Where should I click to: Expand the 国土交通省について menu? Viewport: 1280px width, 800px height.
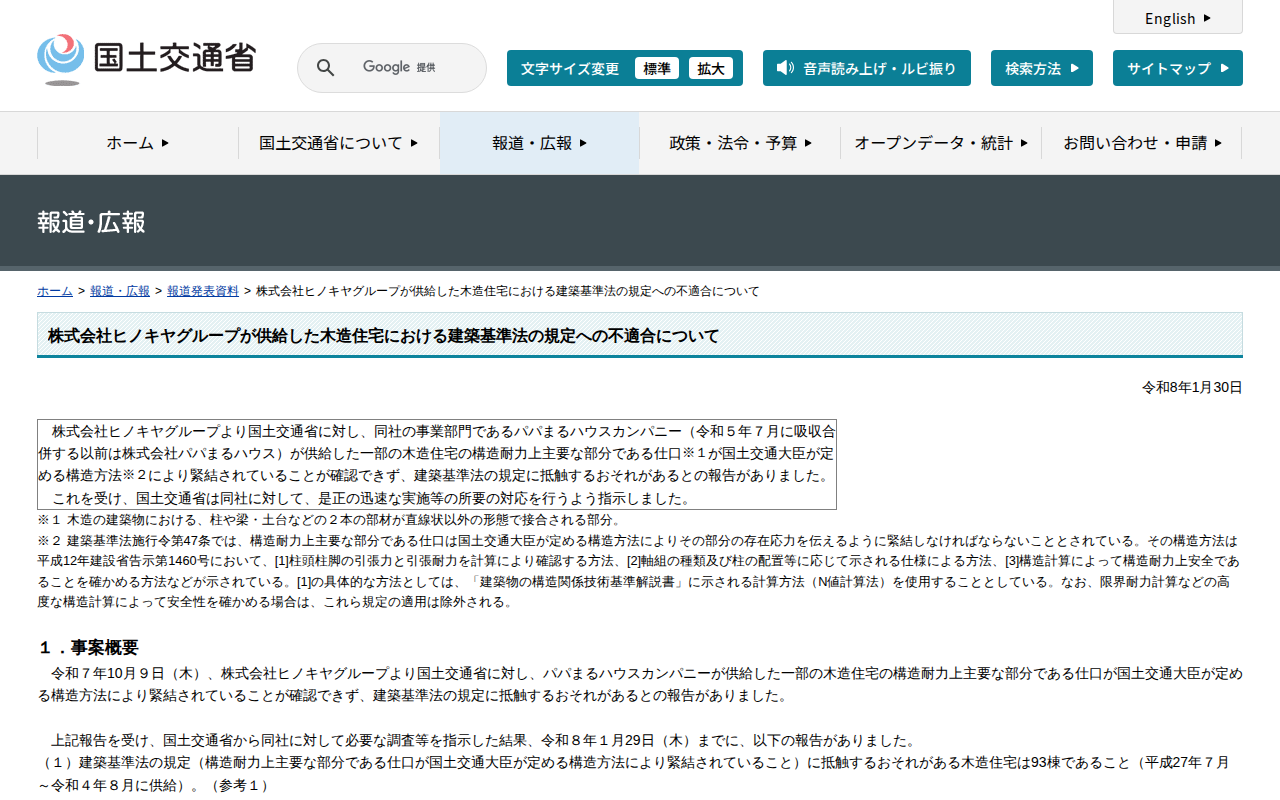[338, 143]
